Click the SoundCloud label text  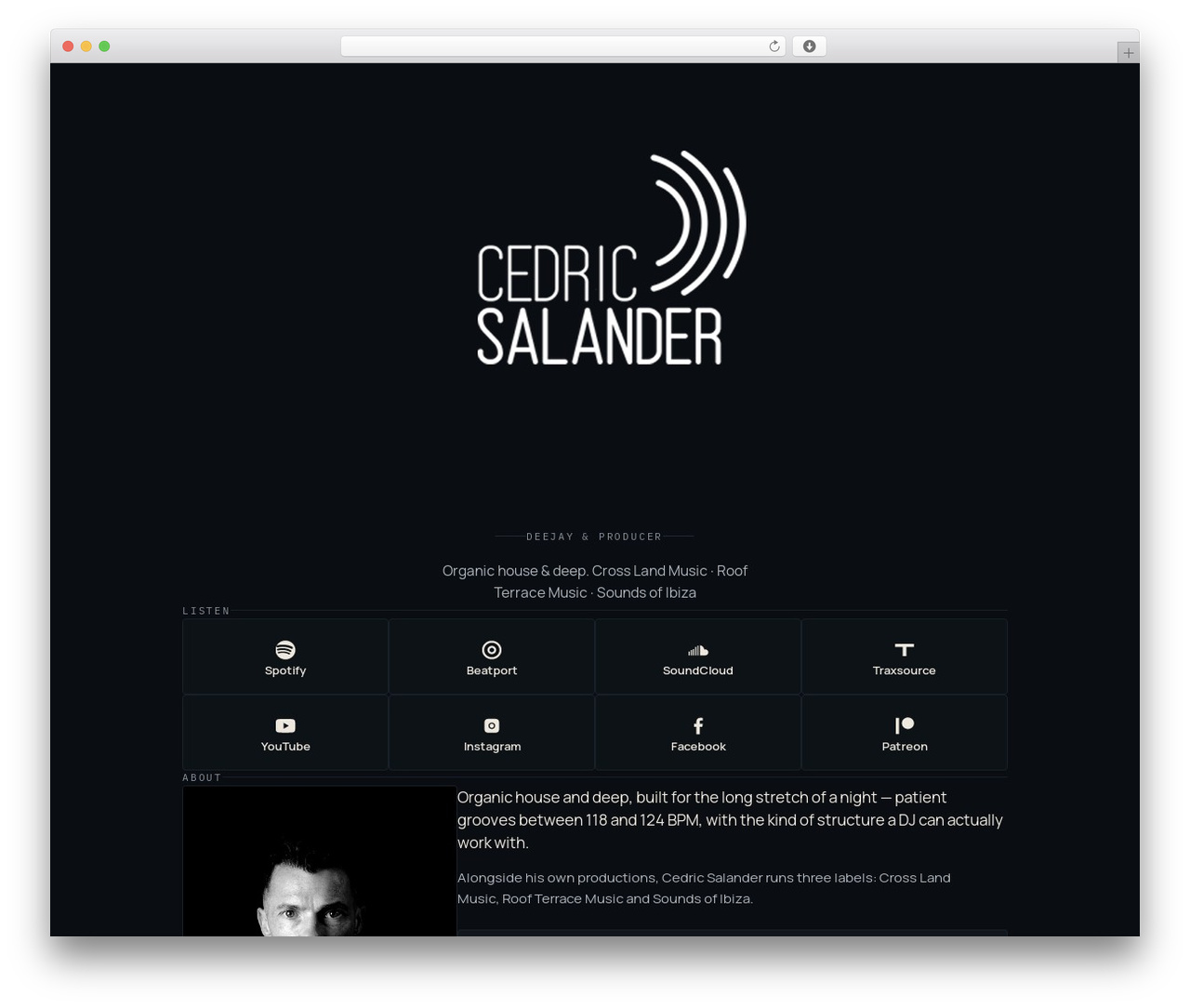[698, 670]
